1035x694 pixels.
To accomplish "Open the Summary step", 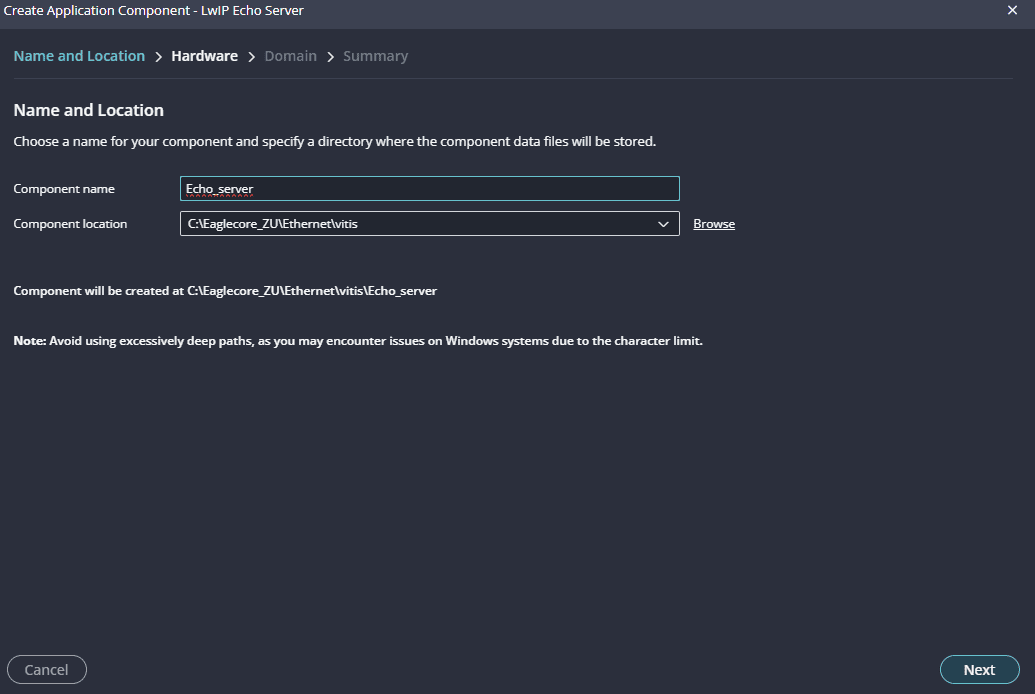I will click(x=375, y=56).
